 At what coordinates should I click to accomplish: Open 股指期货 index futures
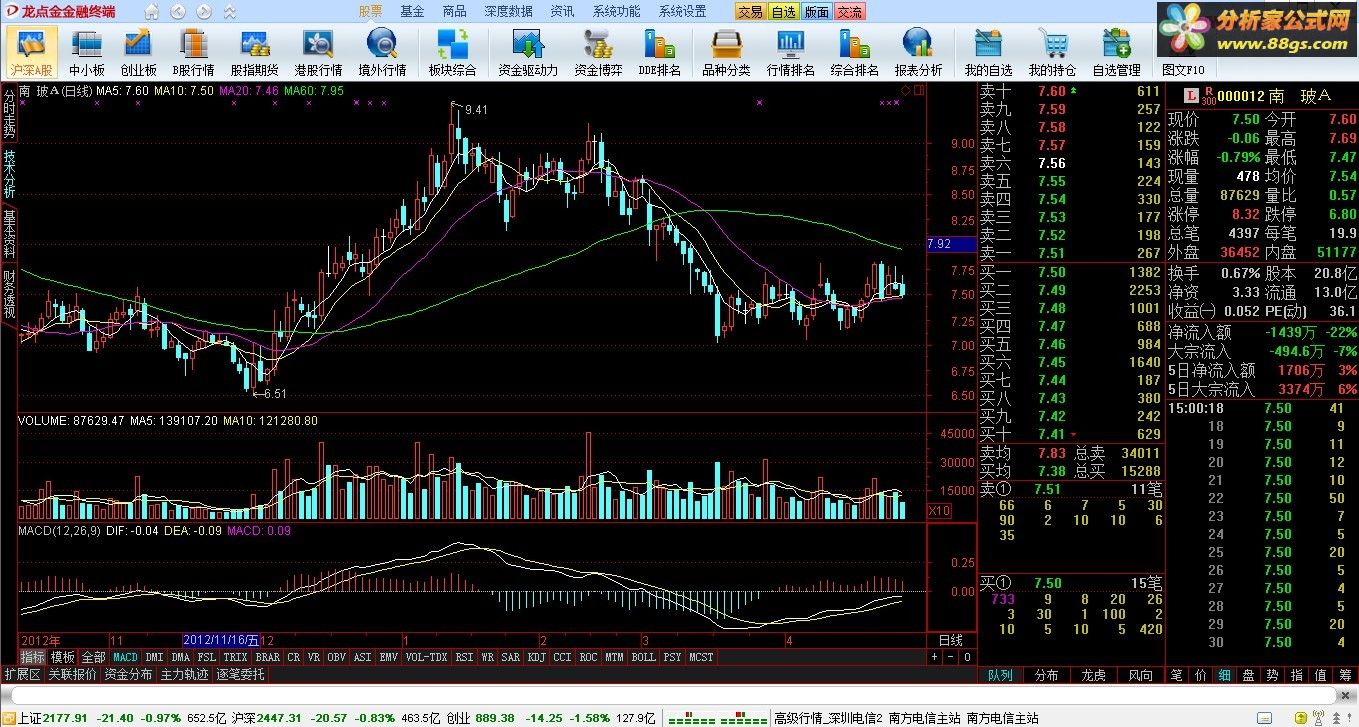254,52
